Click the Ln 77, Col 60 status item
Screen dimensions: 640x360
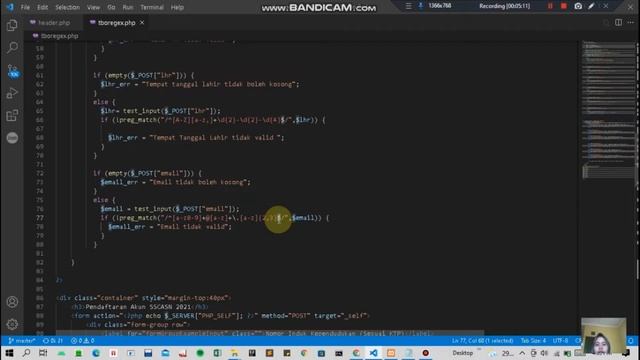(x=482, y=340)
